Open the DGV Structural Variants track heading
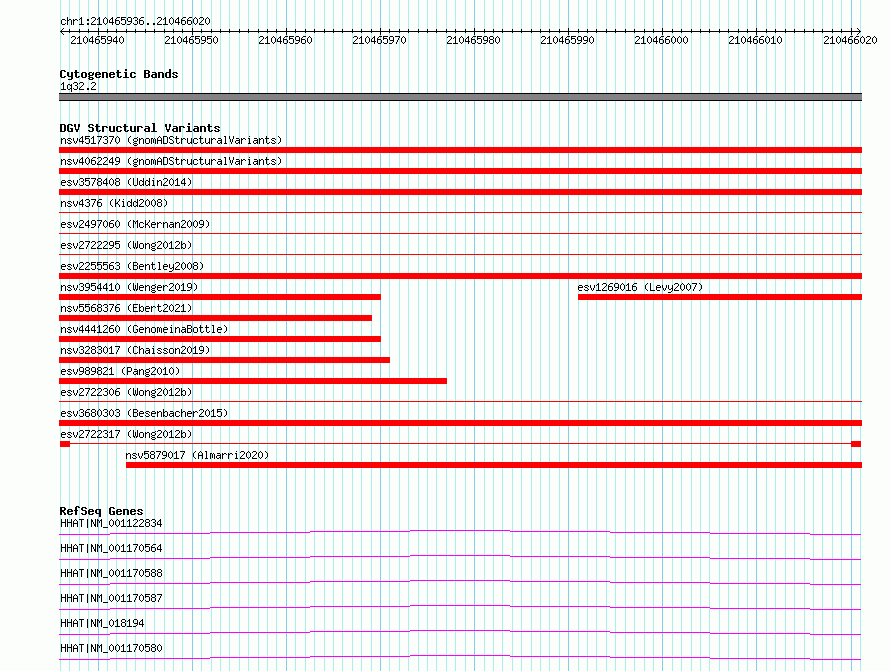 point(140,128)
